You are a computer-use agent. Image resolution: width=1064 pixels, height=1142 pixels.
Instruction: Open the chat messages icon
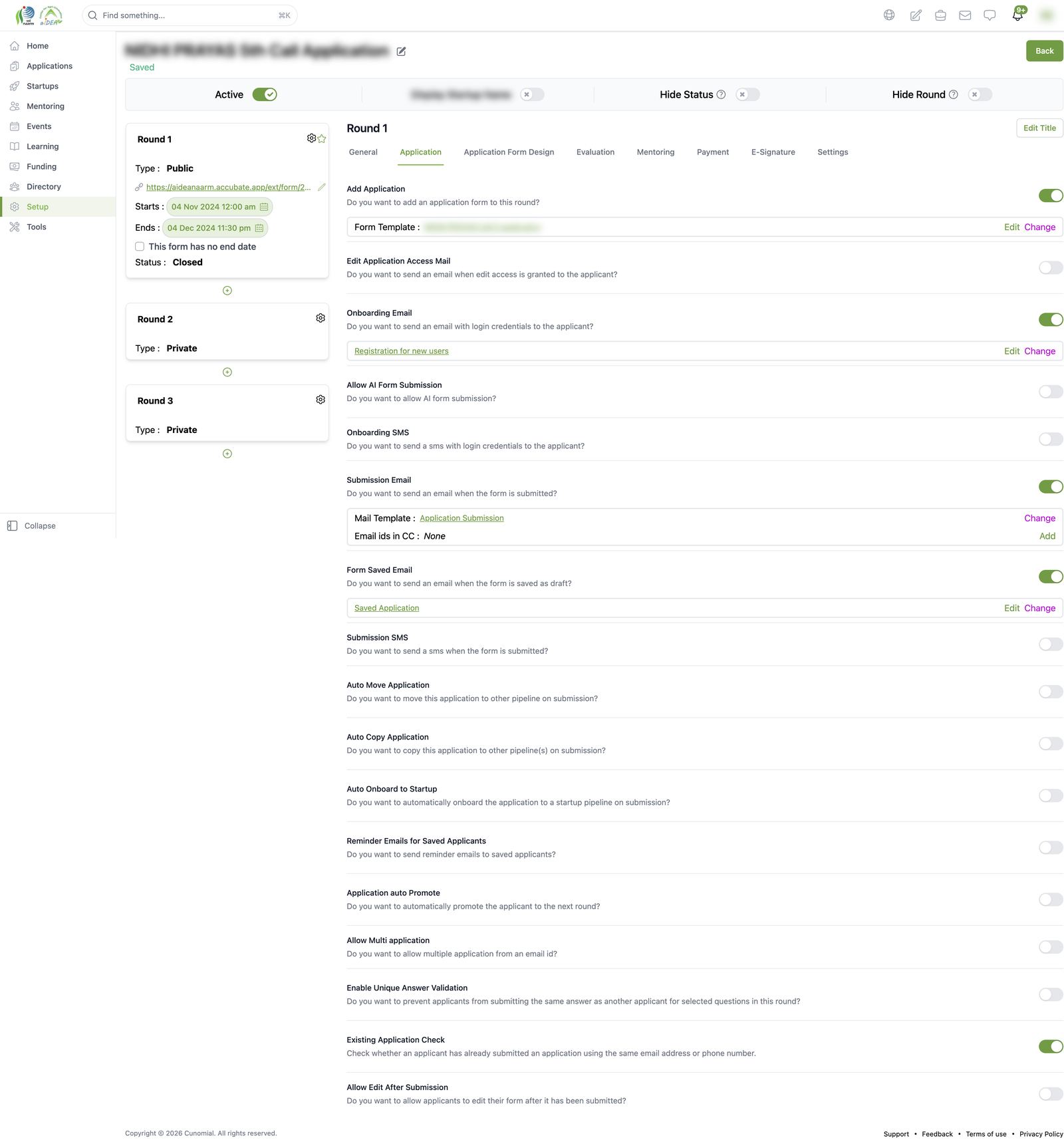click(990, 15)
